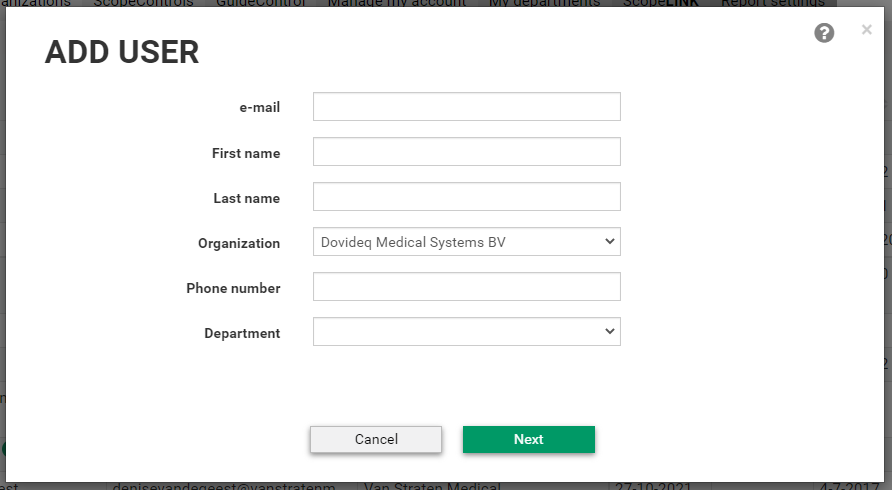
Task: Select the Last name text field
Action: click(x=466, y=197)
